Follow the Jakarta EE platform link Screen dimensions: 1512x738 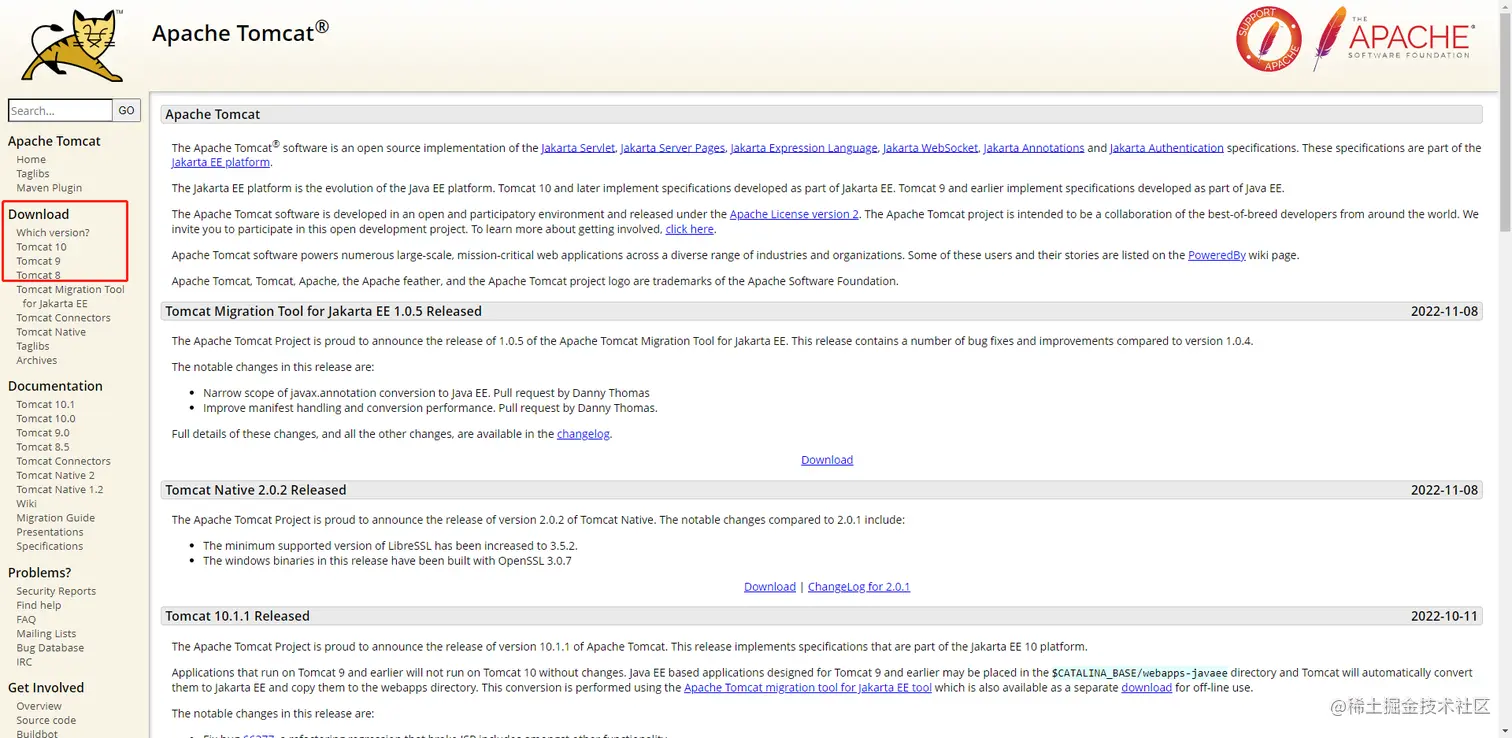[x=221, y=162]
